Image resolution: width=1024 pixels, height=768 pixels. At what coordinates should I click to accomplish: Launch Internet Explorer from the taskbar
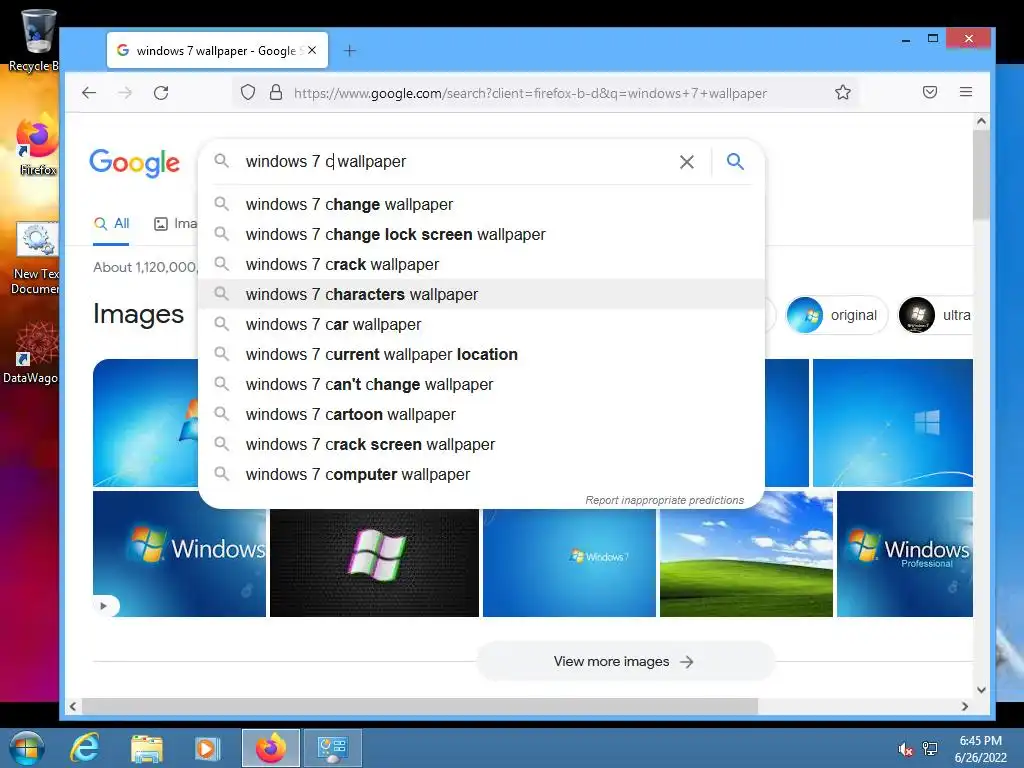click(x=85, y=748)
